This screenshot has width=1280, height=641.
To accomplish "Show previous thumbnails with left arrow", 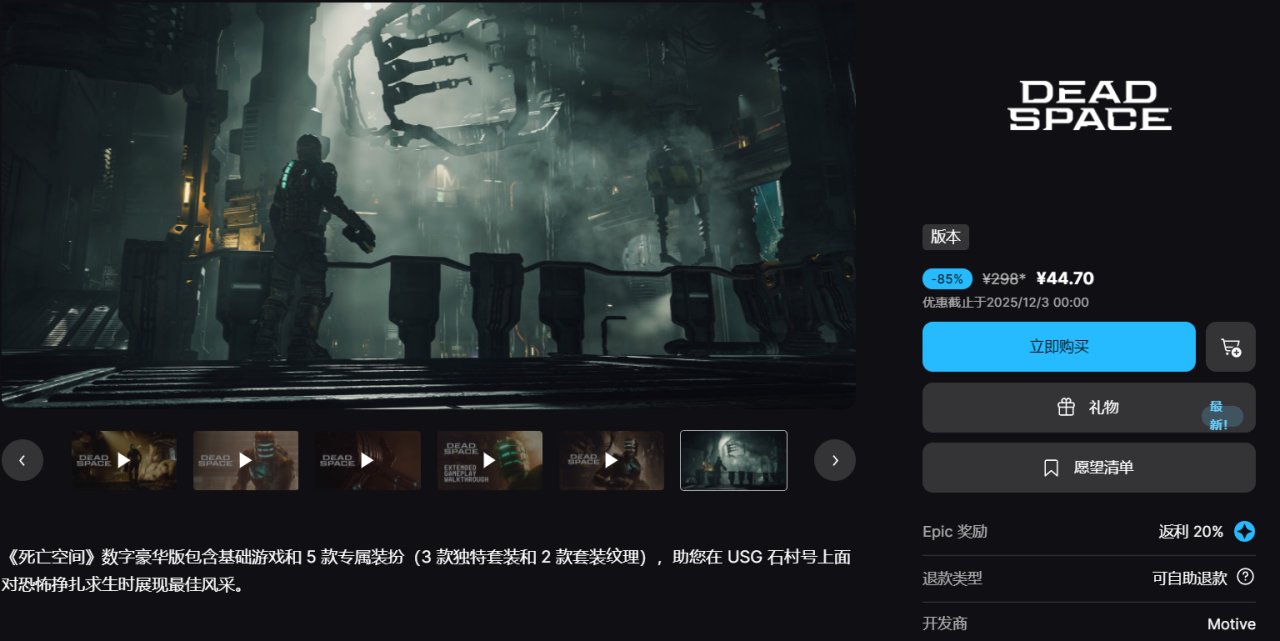I will point(22,460).
